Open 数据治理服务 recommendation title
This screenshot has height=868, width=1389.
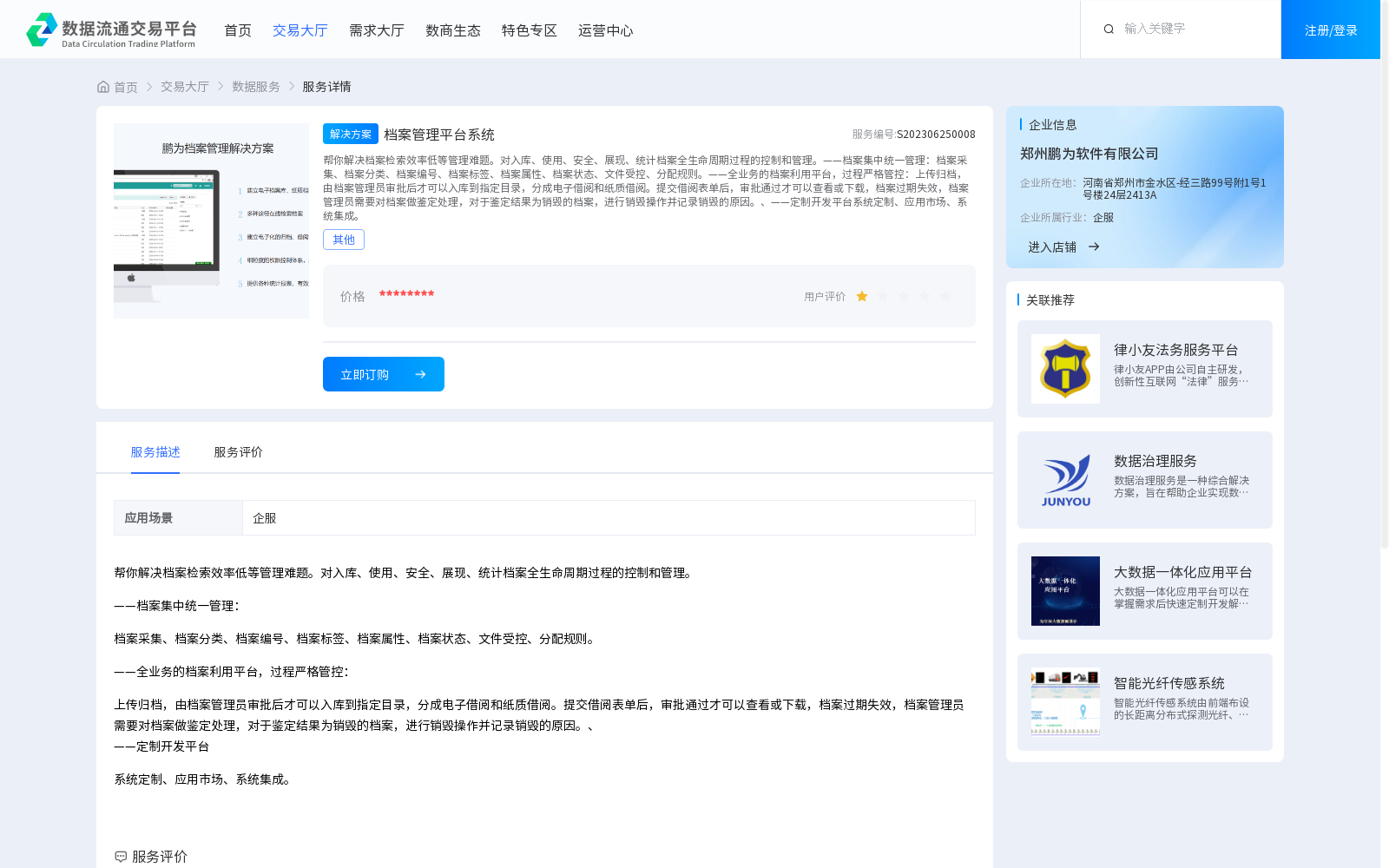[x=1155, y=461]
